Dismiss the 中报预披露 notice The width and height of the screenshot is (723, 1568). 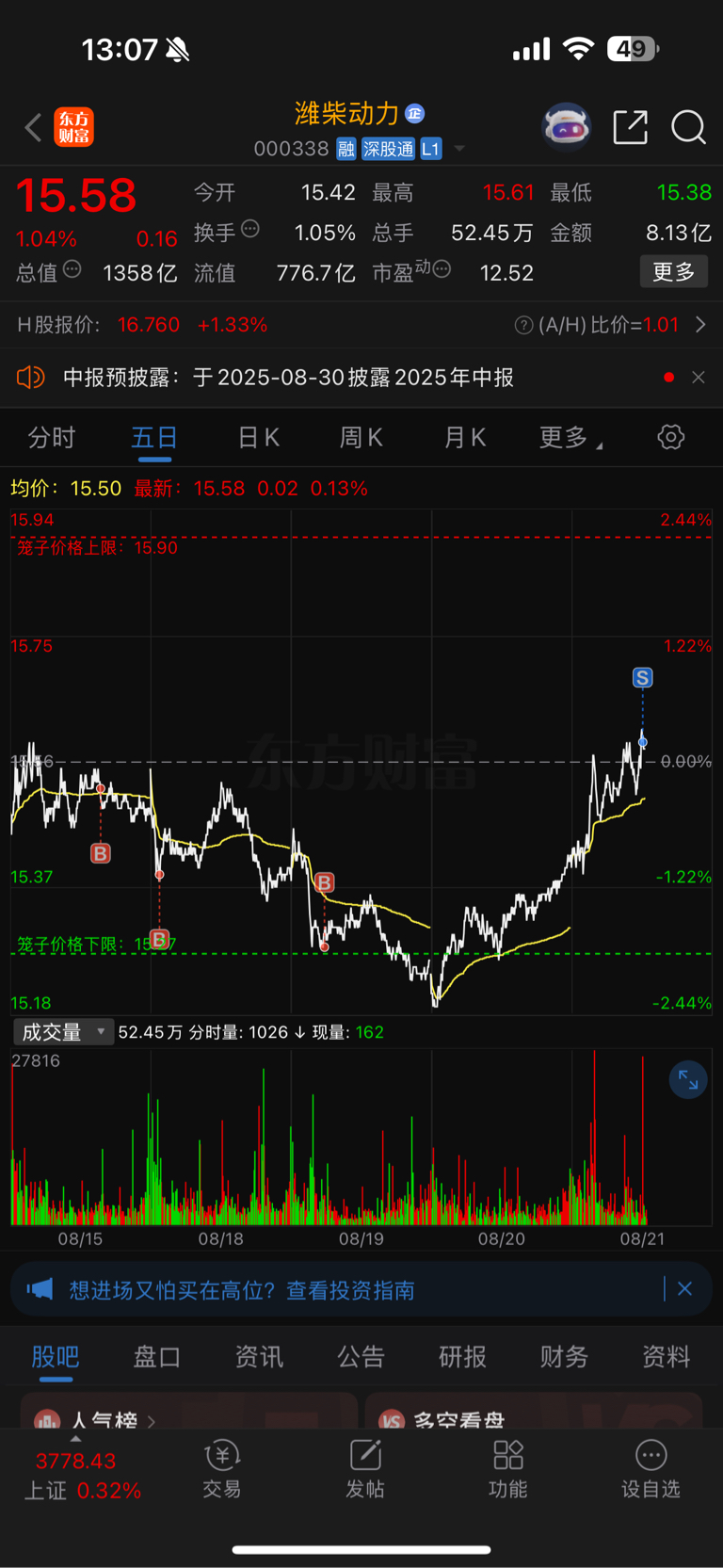tap(698, 378)
